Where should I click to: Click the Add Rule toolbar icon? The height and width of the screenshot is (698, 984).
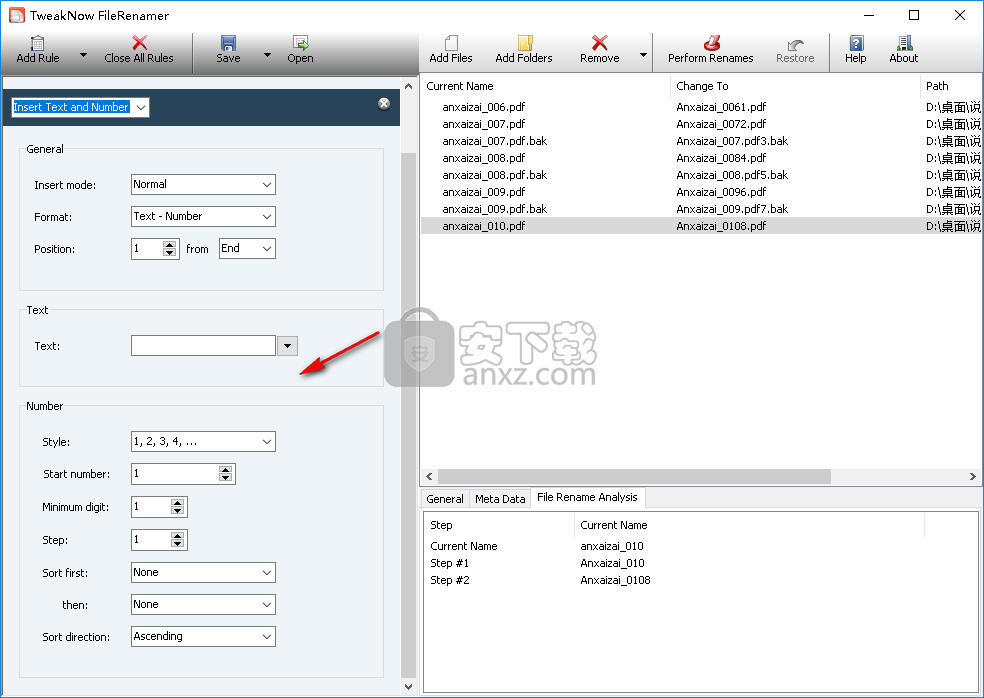[x=38, y=43]
